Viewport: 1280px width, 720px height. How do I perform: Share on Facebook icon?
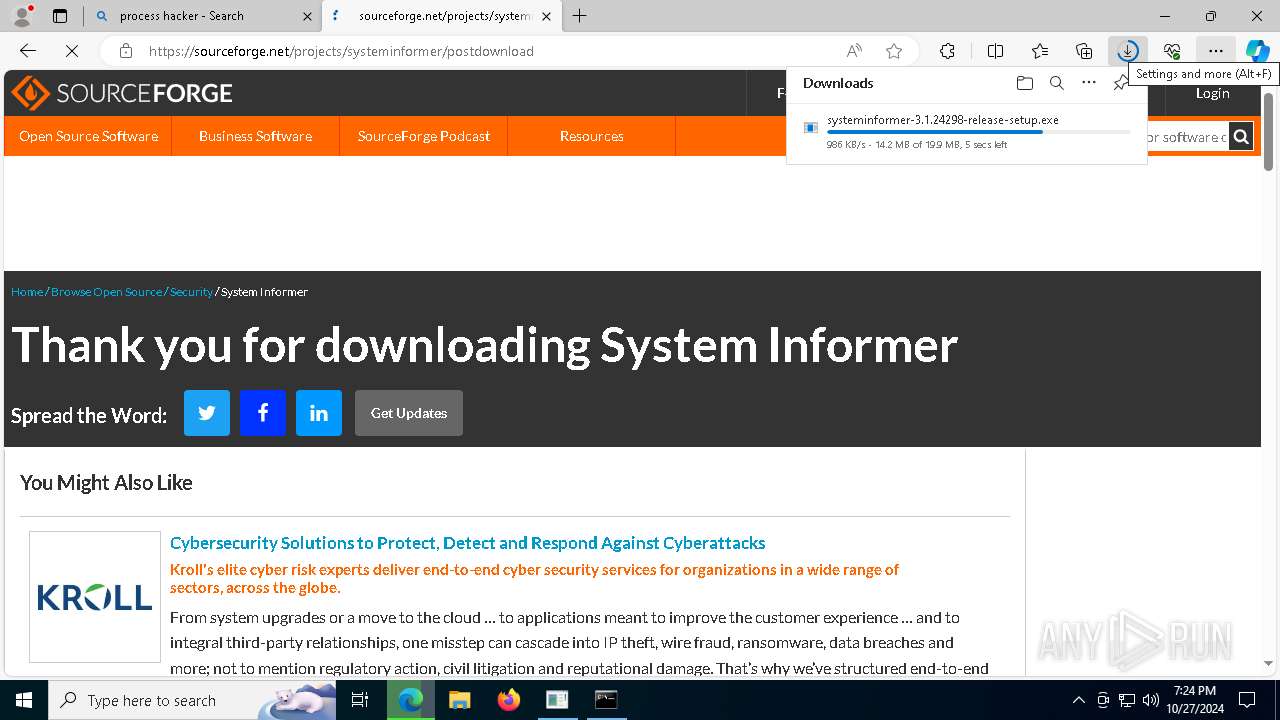click(x=263, y=413)
